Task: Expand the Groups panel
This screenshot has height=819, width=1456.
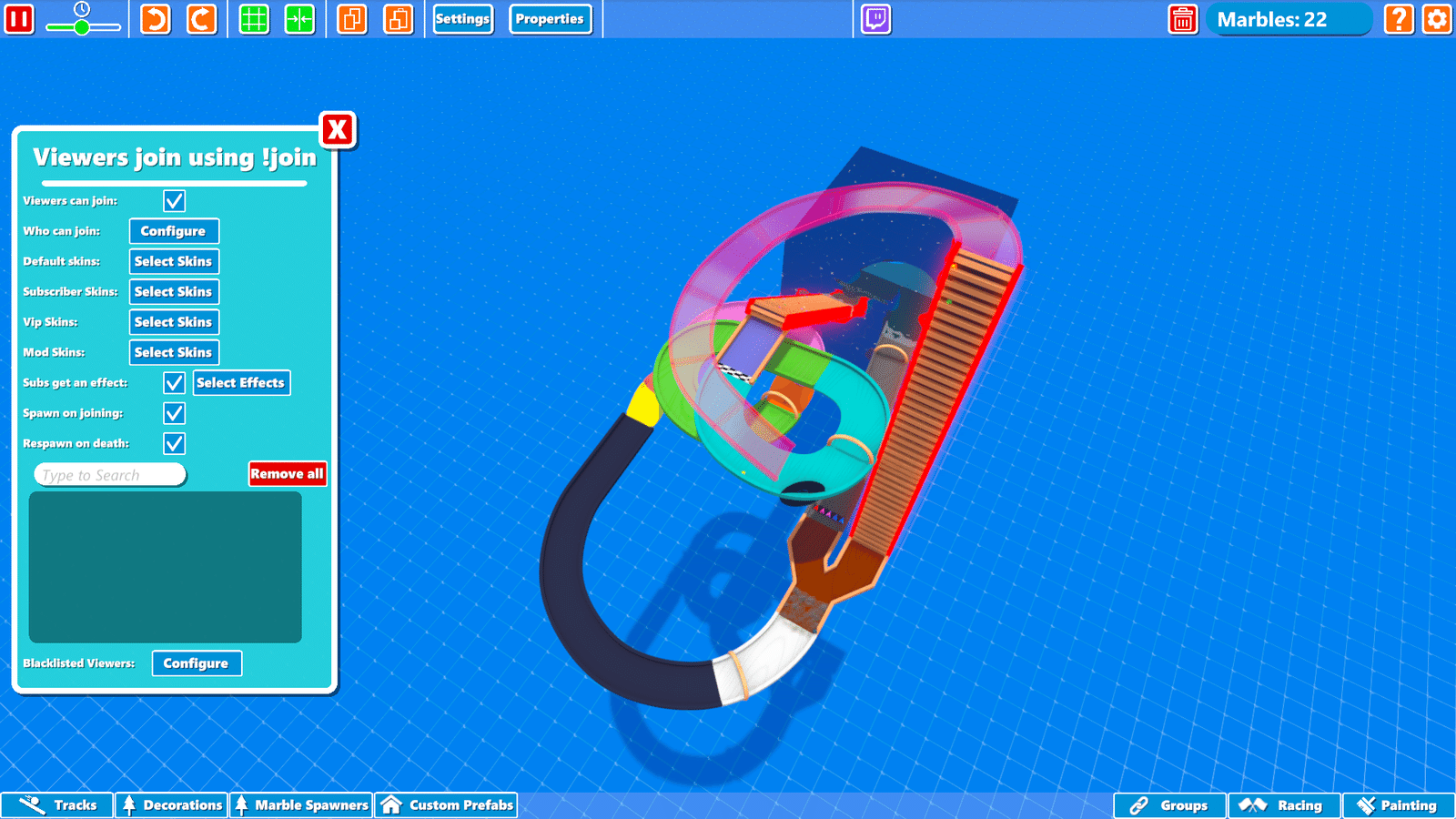Action: pyautogui.click(x=1170, y=805)
